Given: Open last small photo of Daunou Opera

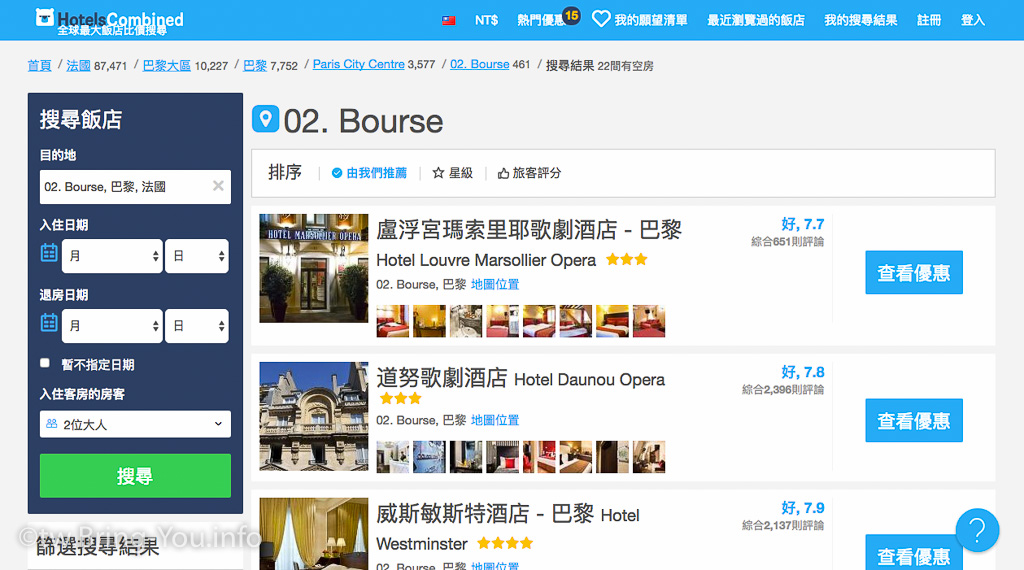Looking at the screenshot, I should click(648, 457).
